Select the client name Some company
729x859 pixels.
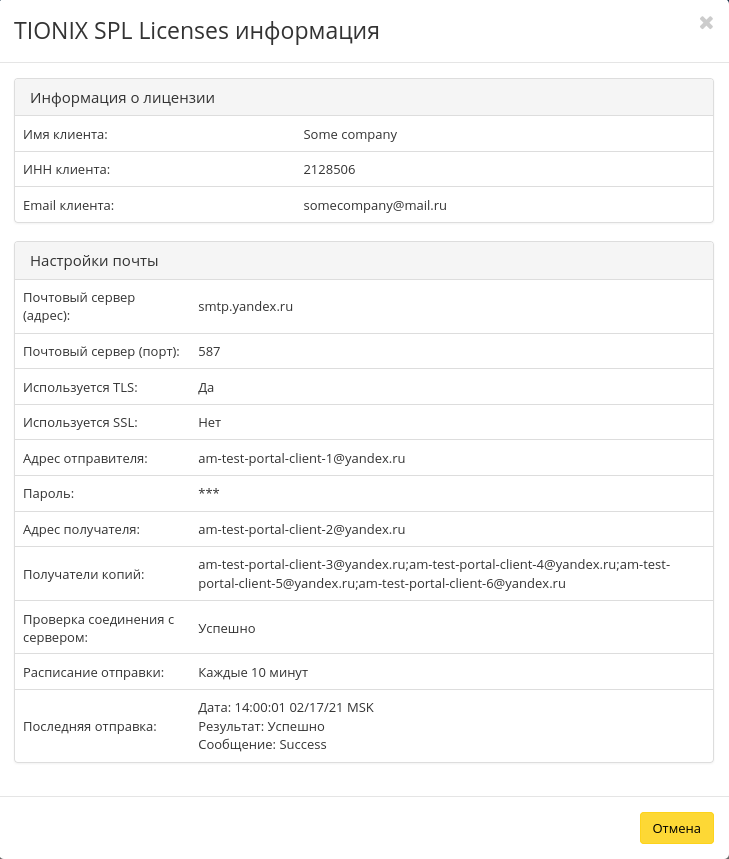coord(350,135)
